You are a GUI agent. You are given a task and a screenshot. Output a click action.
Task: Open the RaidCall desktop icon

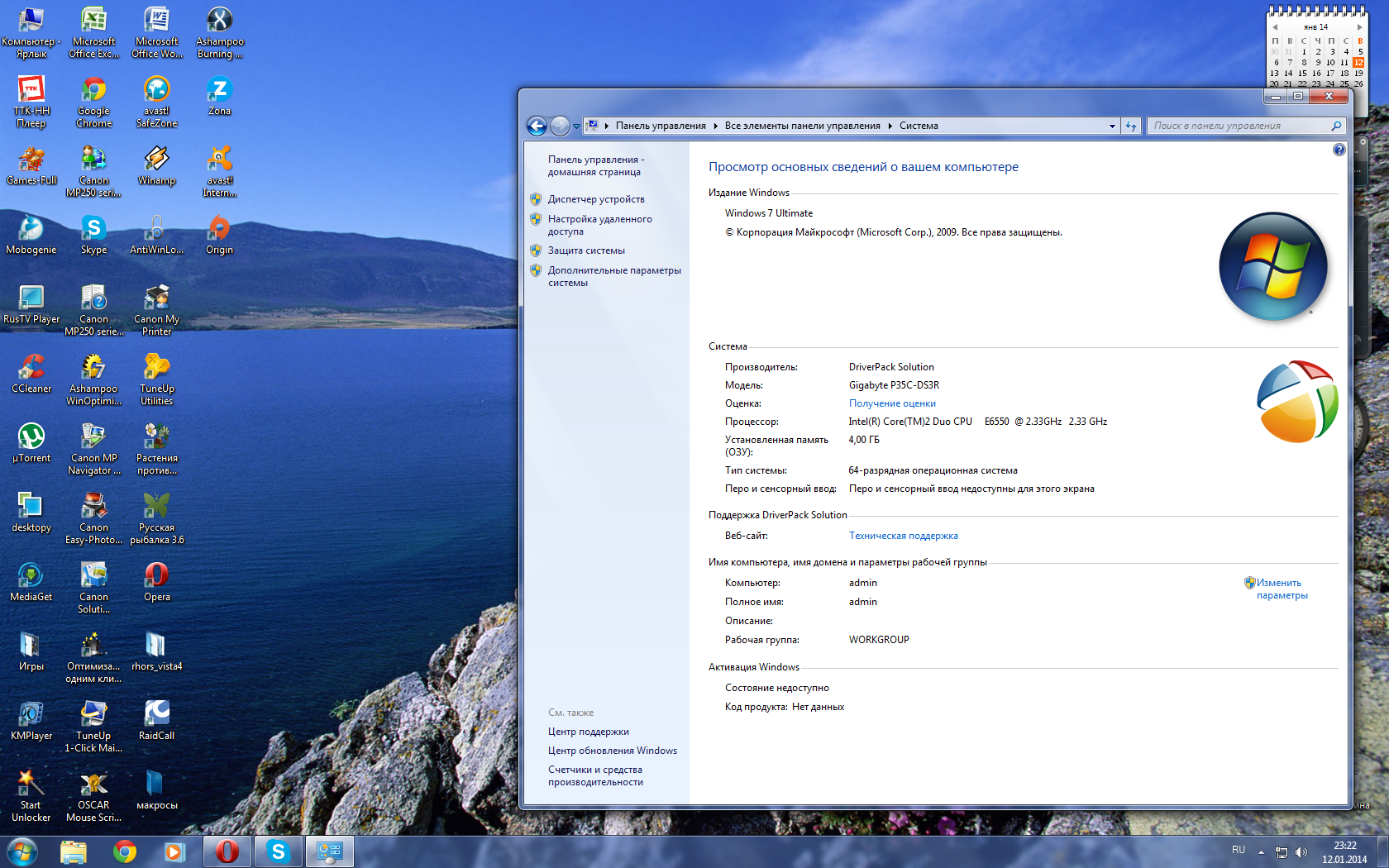156,721
